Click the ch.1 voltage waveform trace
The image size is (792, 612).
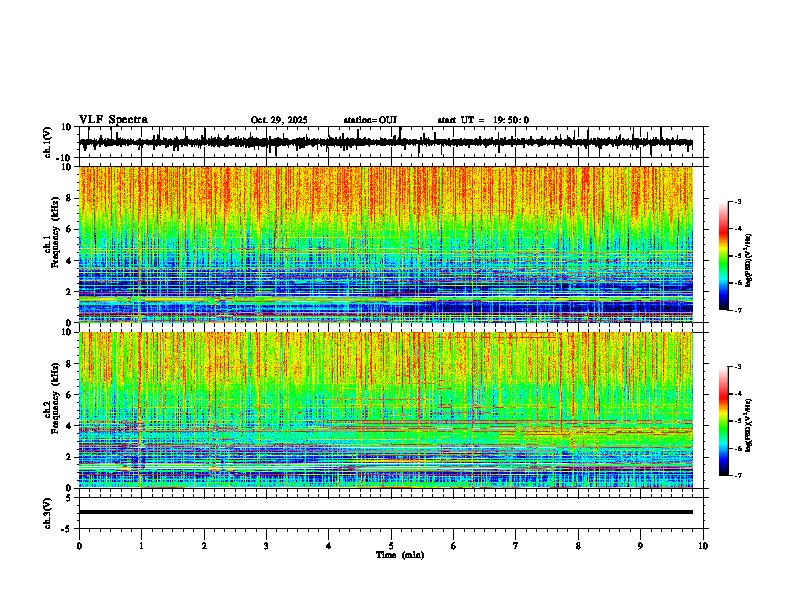coord(386,142)
